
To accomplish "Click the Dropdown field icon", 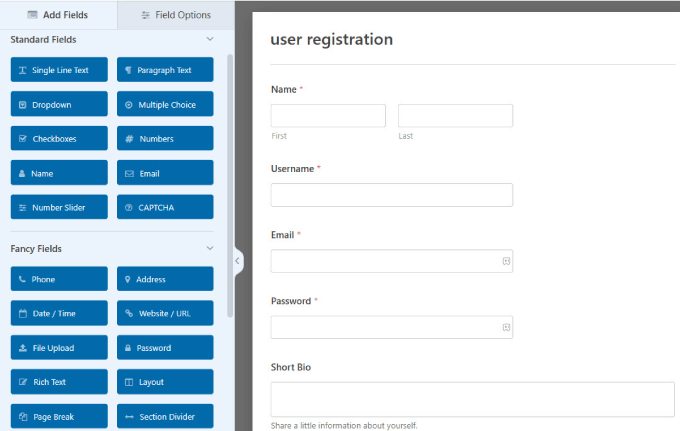I will pos(23,105).
